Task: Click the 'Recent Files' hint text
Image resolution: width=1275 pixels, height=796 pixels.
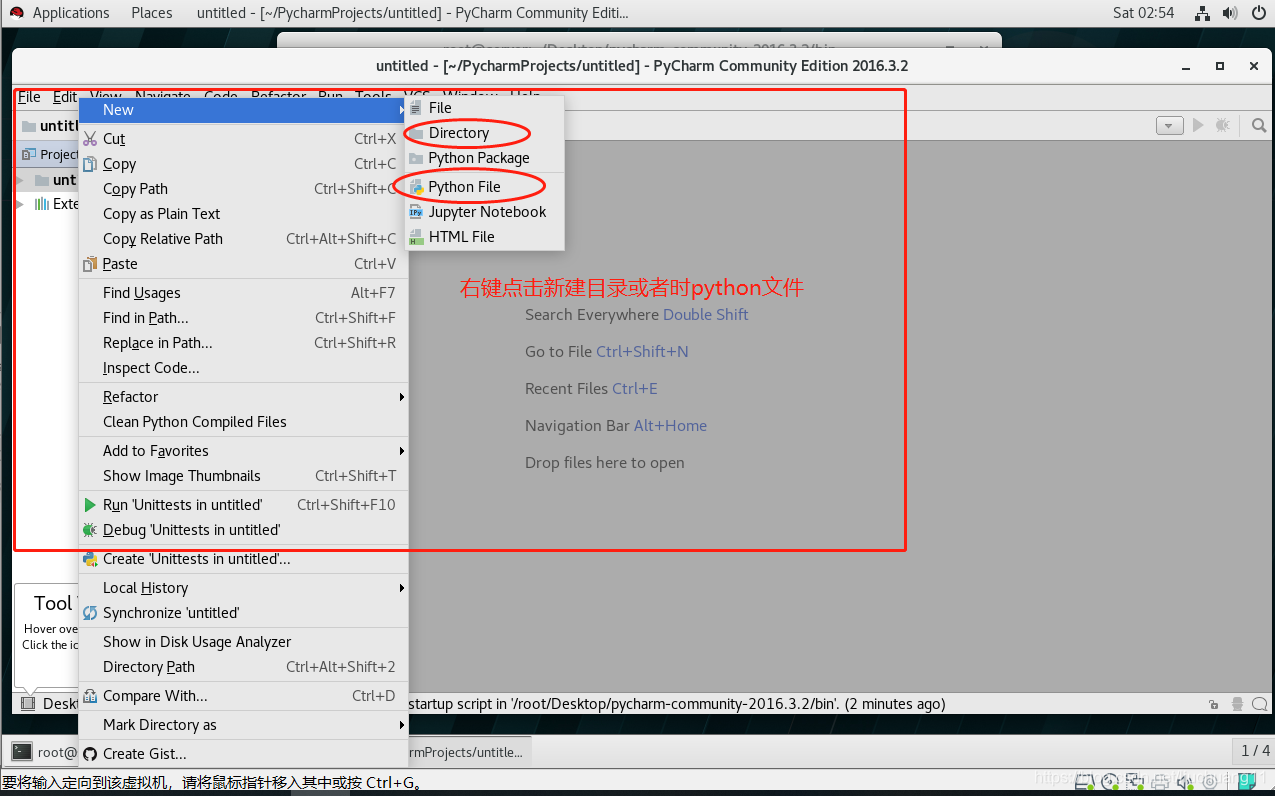Action: (x=566, y=389)
